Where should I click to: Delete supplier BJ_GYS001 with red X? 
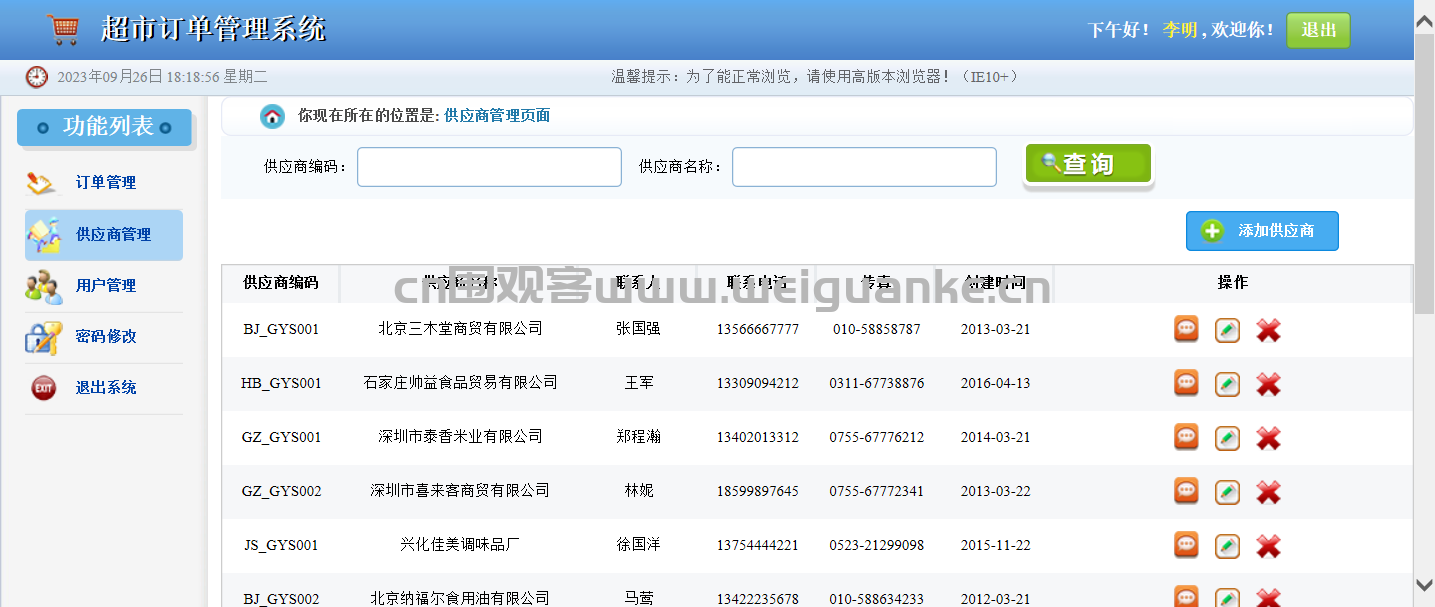(x=1268, y=330)
